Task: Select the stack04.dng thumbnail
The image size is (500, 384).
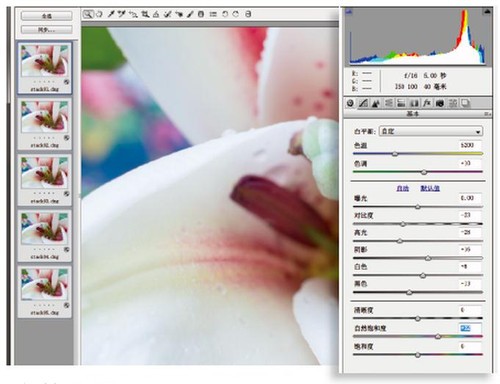Action: click(x=44, y=235)
